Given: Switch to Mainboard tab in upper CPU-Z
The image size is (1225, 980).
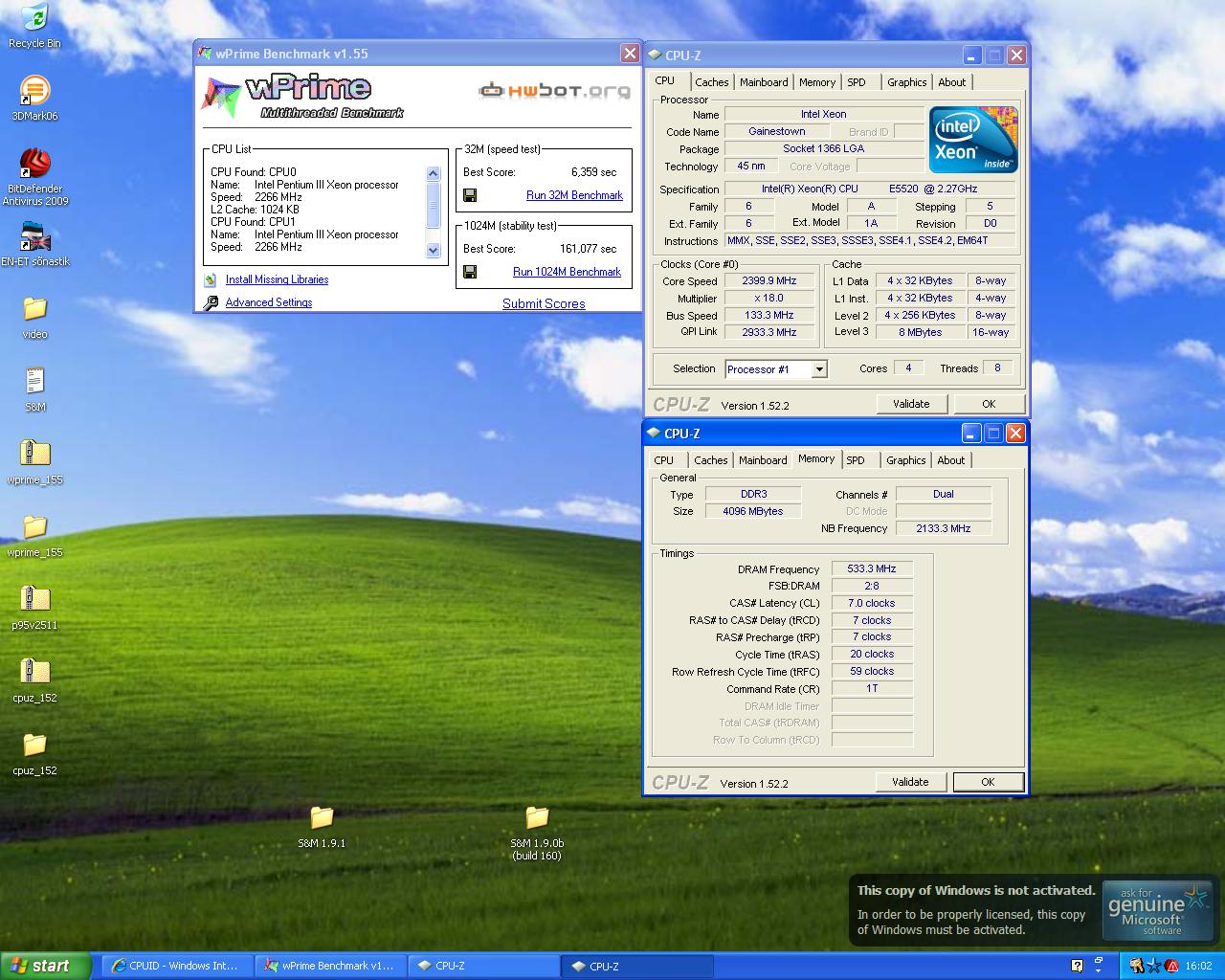Looking at the screenshot, I should coord(764,82).
